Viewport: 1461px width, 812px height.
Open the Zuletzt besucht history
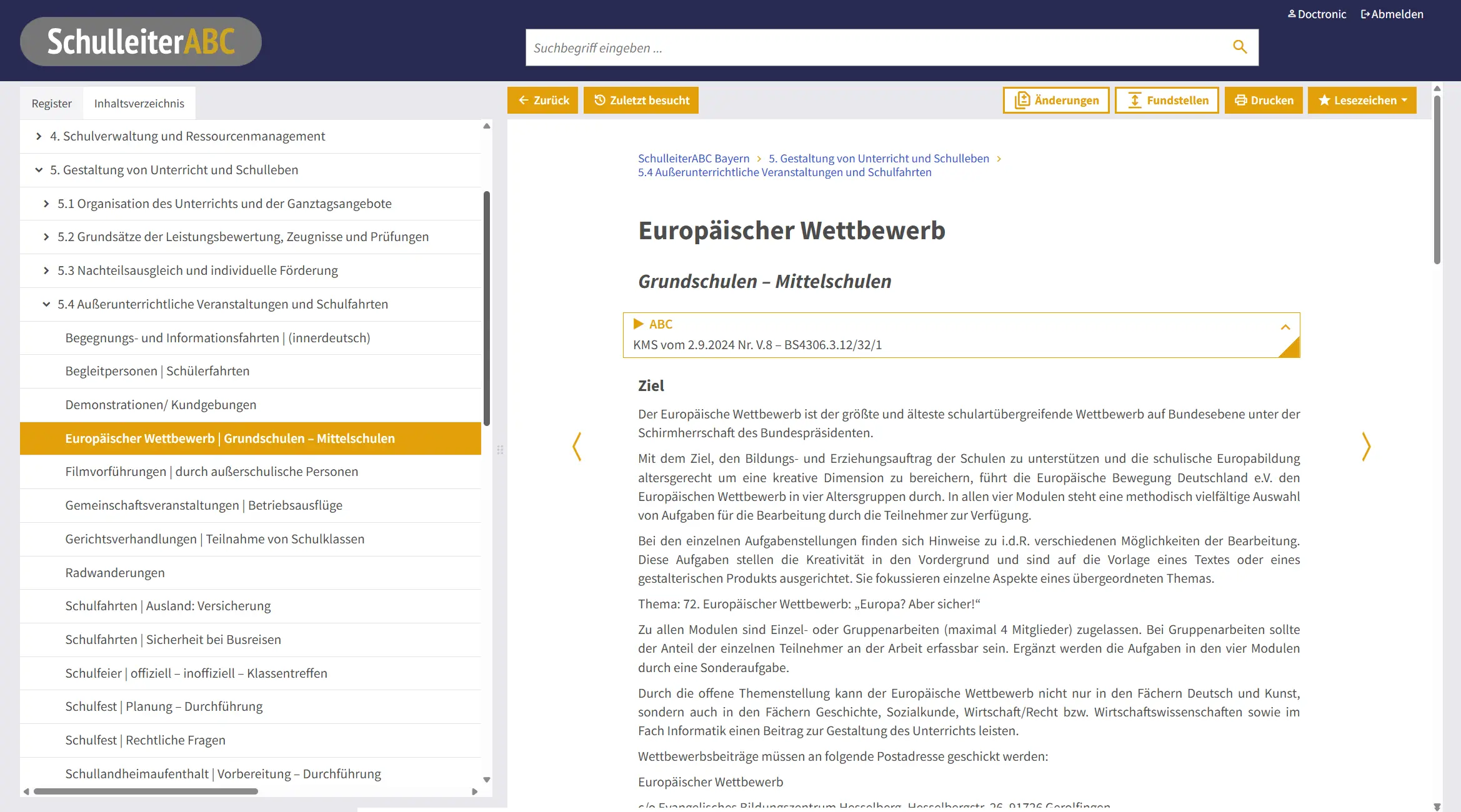641,100
